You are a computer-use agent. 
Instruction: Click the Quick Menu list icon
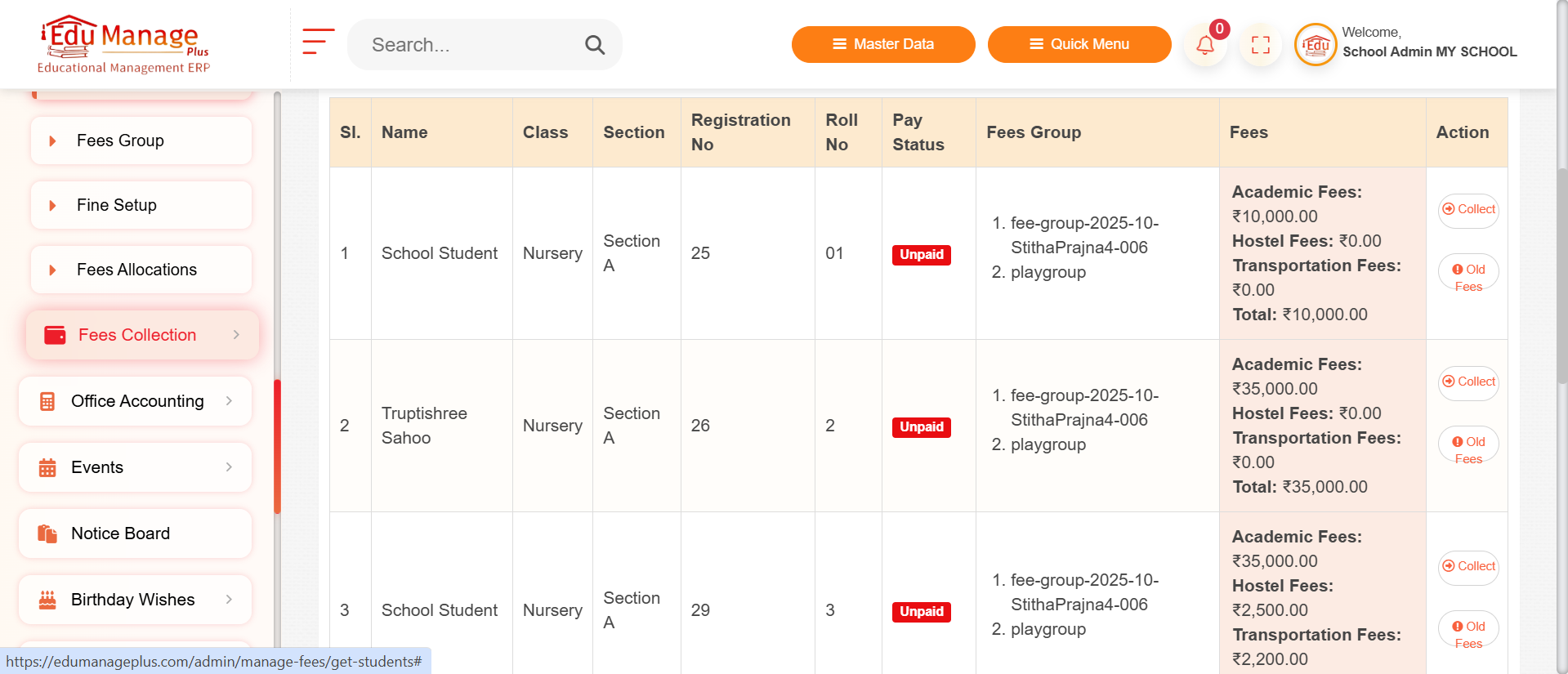click(1036, 44)
